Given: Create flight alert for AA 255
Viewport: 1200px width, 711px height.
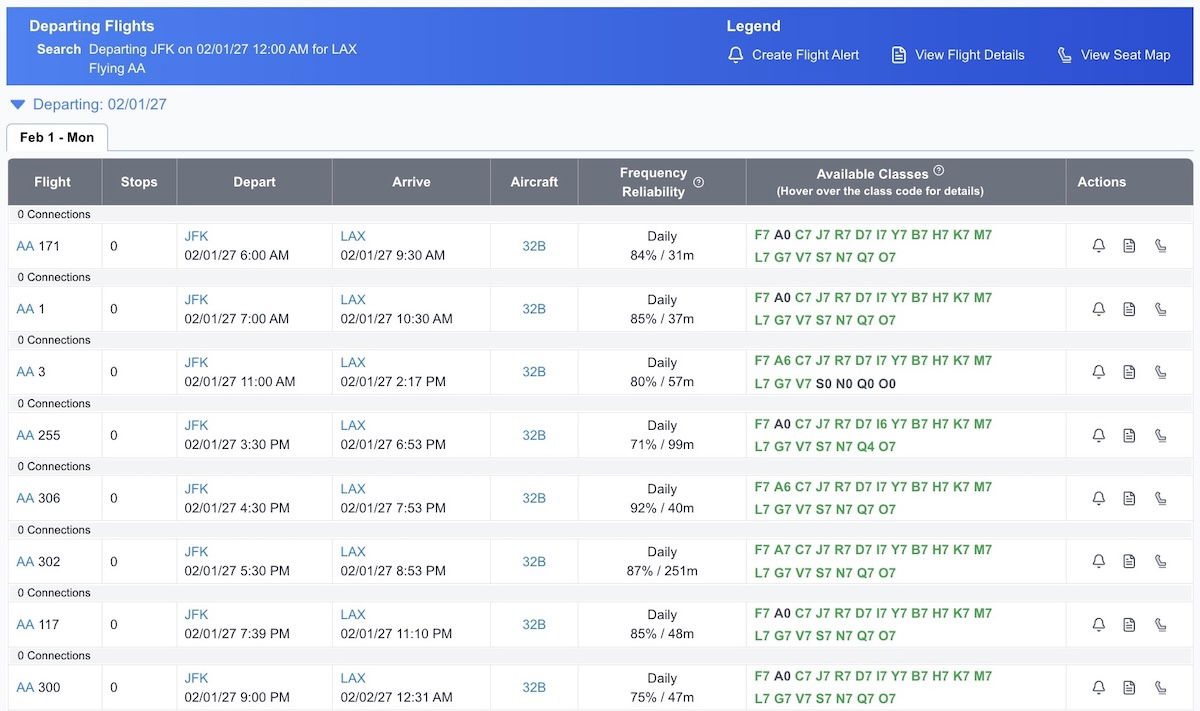Looking at the screenshot, I should 1098,435.
